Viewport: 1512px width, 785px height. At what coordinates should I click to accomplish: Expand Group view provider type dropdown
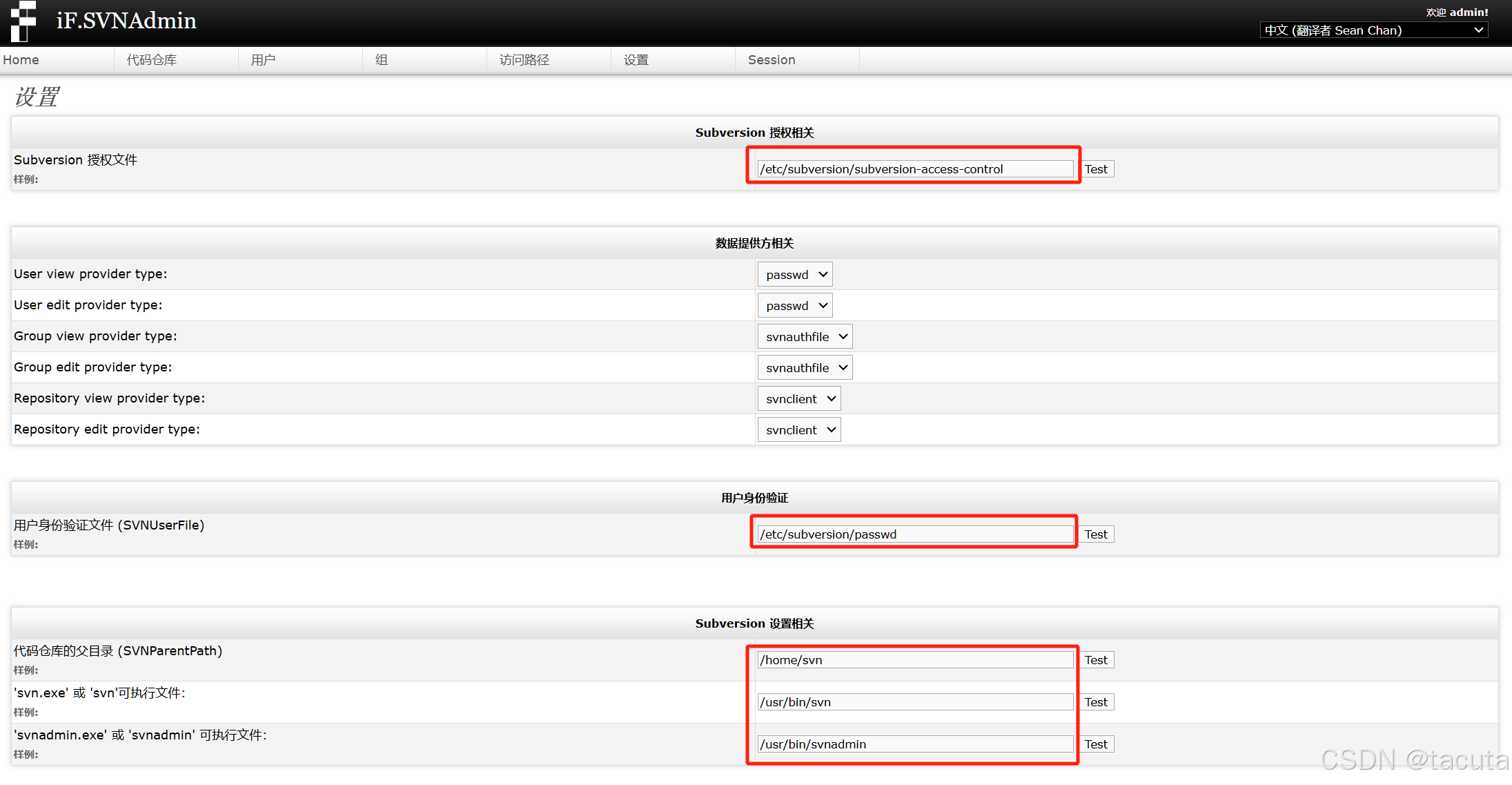click(x=805, y=337)
